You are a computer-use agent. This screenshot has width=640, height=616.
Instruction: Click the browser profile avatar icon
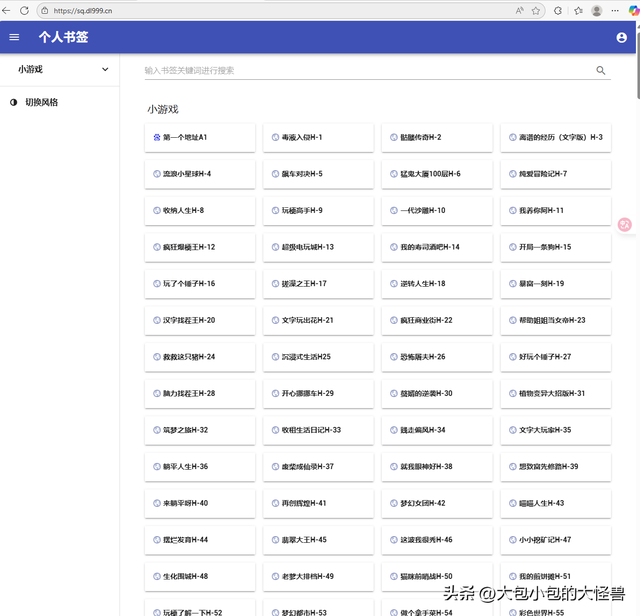click(x=597, y=10)
